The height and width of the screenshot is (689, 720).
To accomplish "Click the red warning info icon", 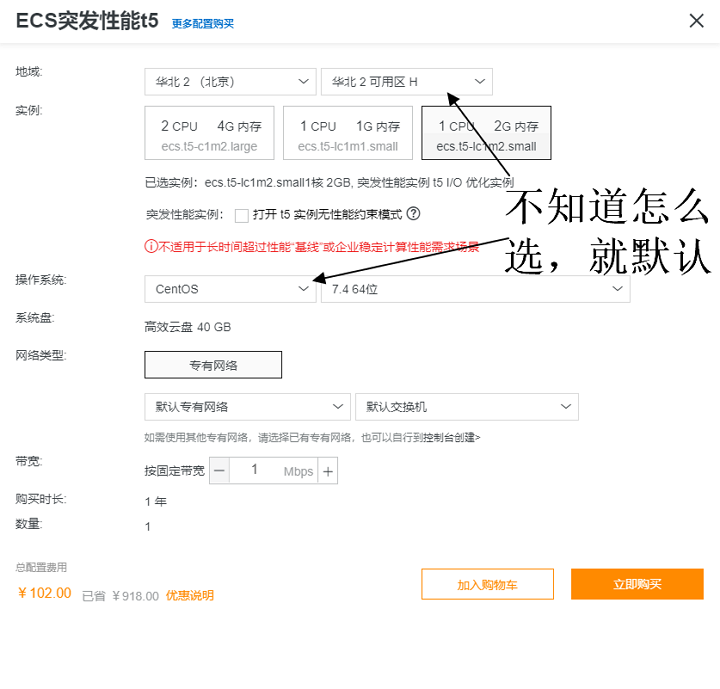I will (x=151, y=247).
